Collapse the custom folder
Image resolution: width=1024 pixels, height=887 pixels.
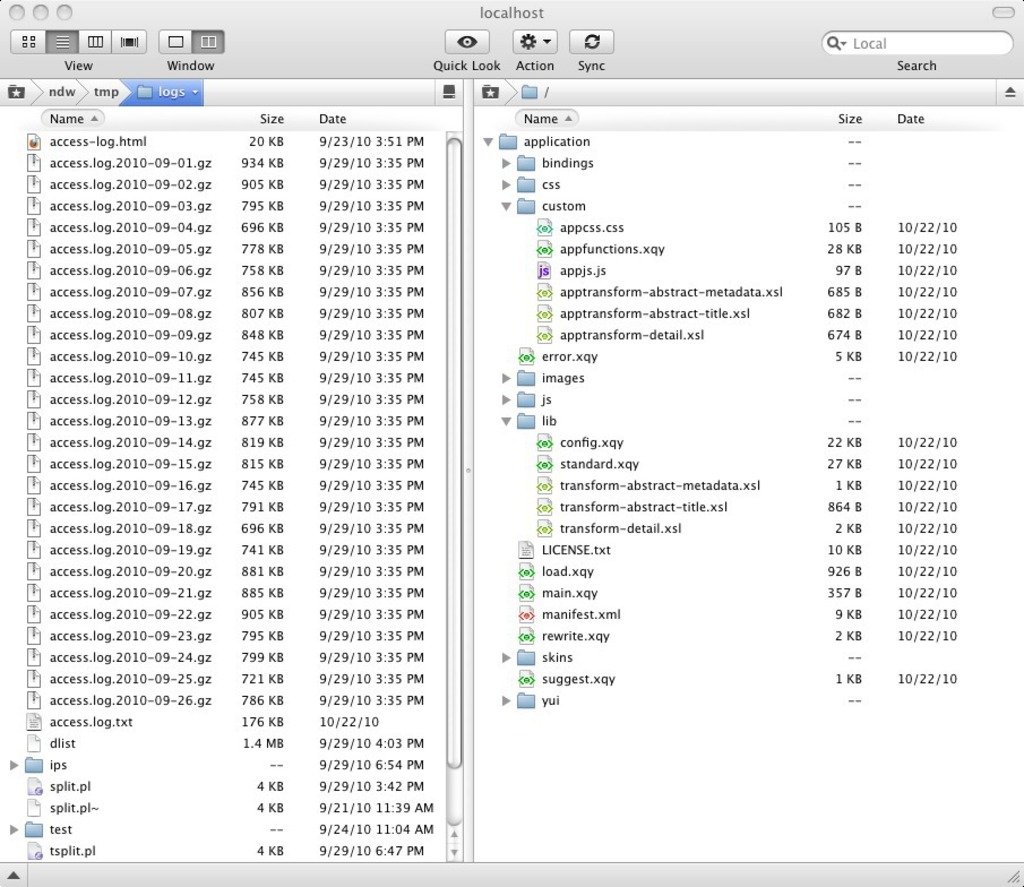pyautogui.click(x=506, y=206)
